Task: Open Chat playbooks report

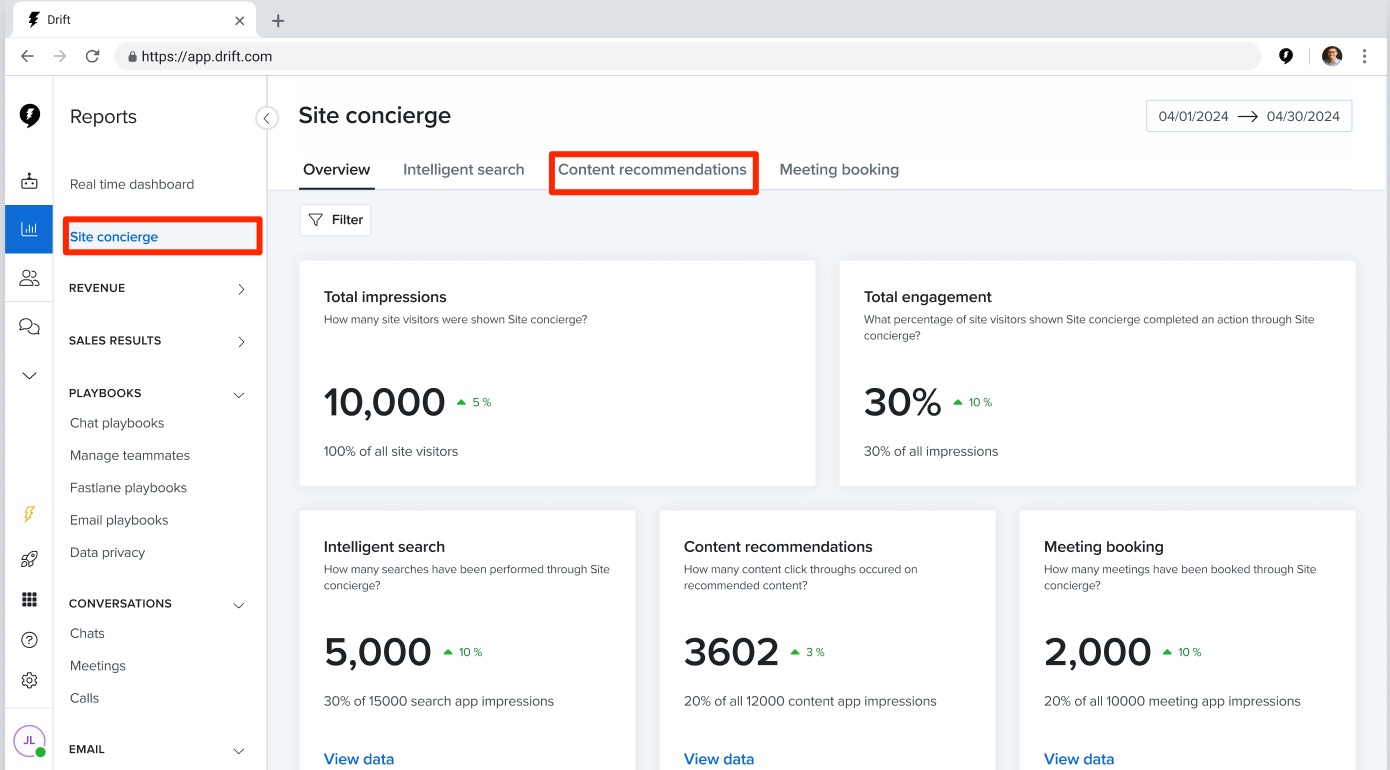Action: 117,423
